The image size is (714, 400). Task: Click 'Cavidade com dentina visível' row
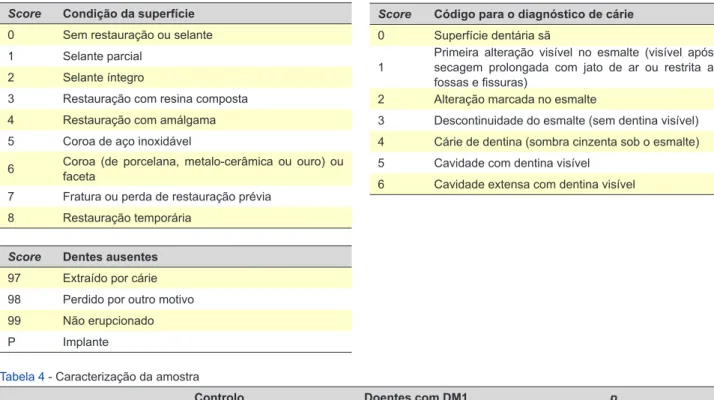tap(542, 163)
